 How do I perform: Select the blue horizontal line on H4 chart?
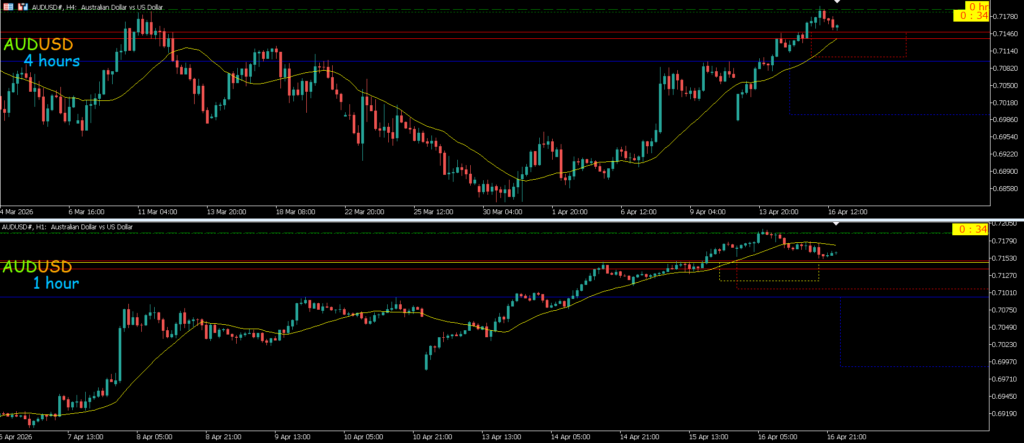click(400, 61)
